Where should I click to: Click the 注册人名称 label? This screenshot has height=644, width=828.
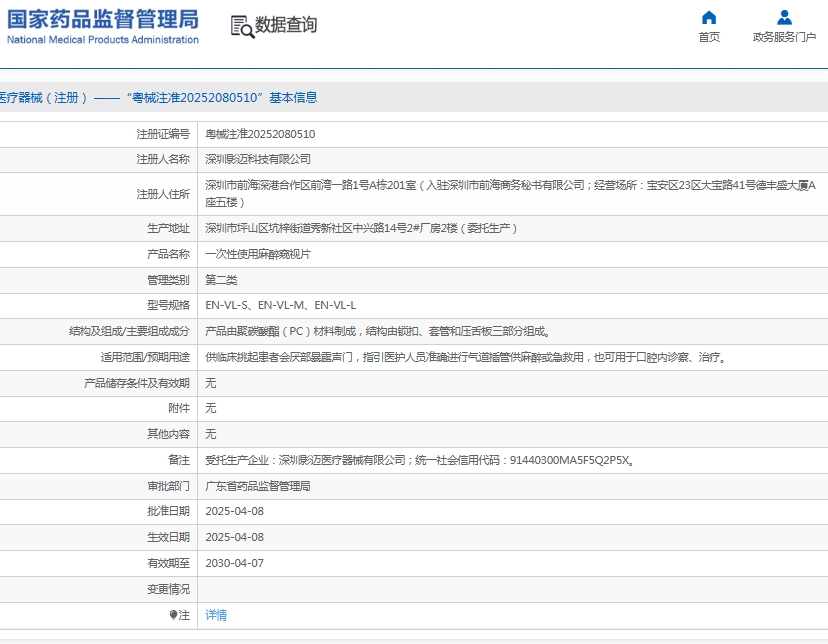(163, 159)
